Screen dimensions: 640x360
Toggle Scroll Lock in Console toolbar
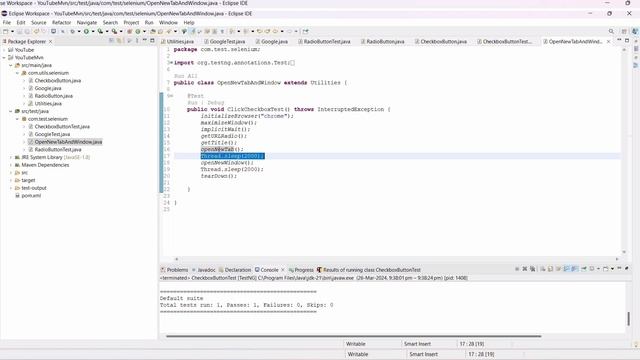(550, 269)
